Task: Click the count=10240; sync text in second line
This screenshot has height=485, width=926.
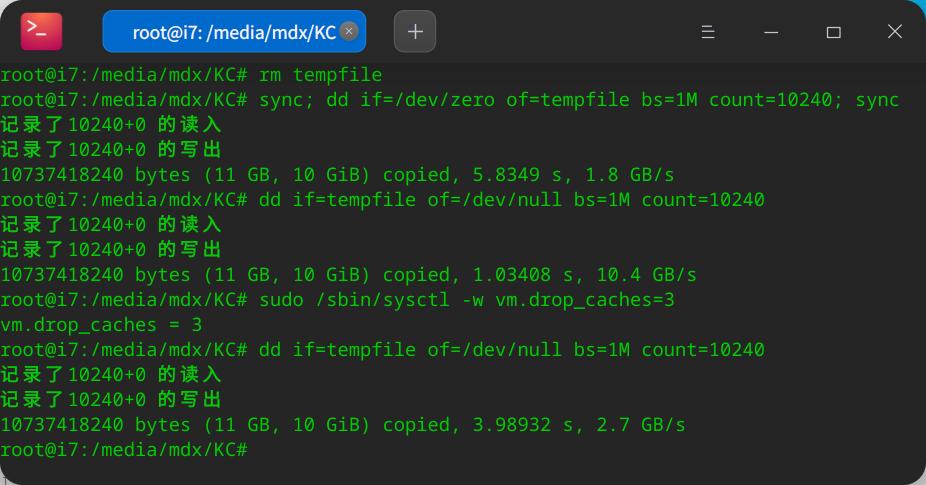Action: [804, 100]
